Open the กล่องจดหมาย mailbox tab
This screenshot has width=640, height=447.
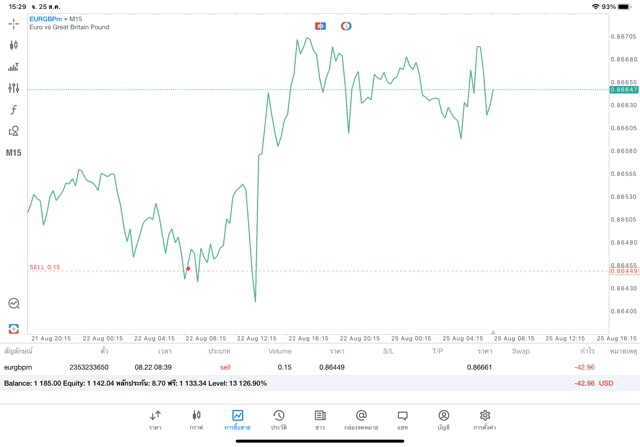361,419
